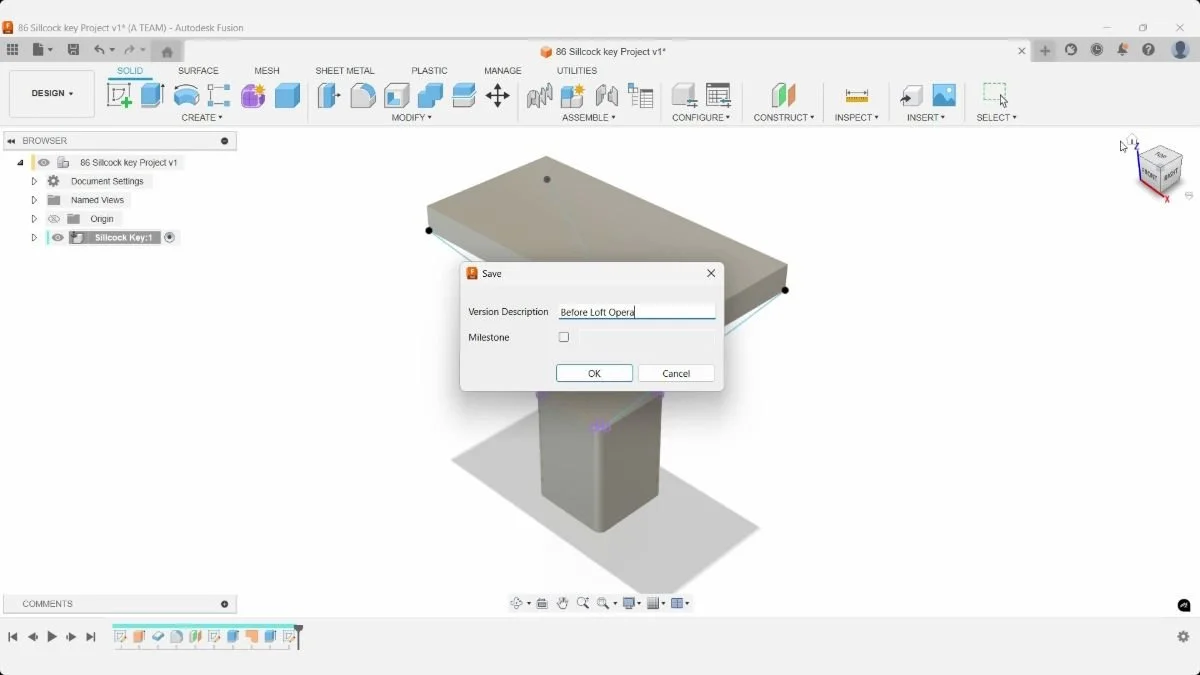Play the timeline with the play button

(x=52, y=637)
